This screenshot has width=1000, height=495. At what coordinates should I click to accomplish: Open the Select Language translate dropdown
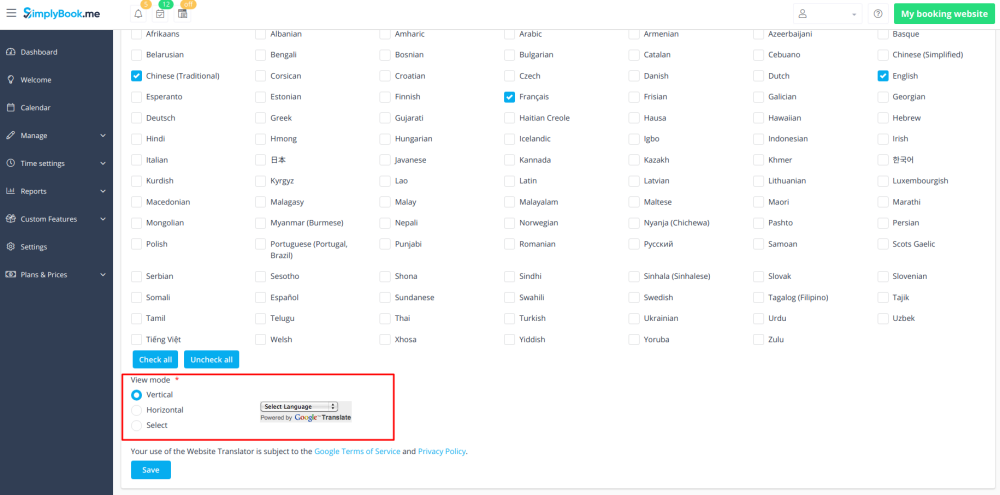[299, 406]
